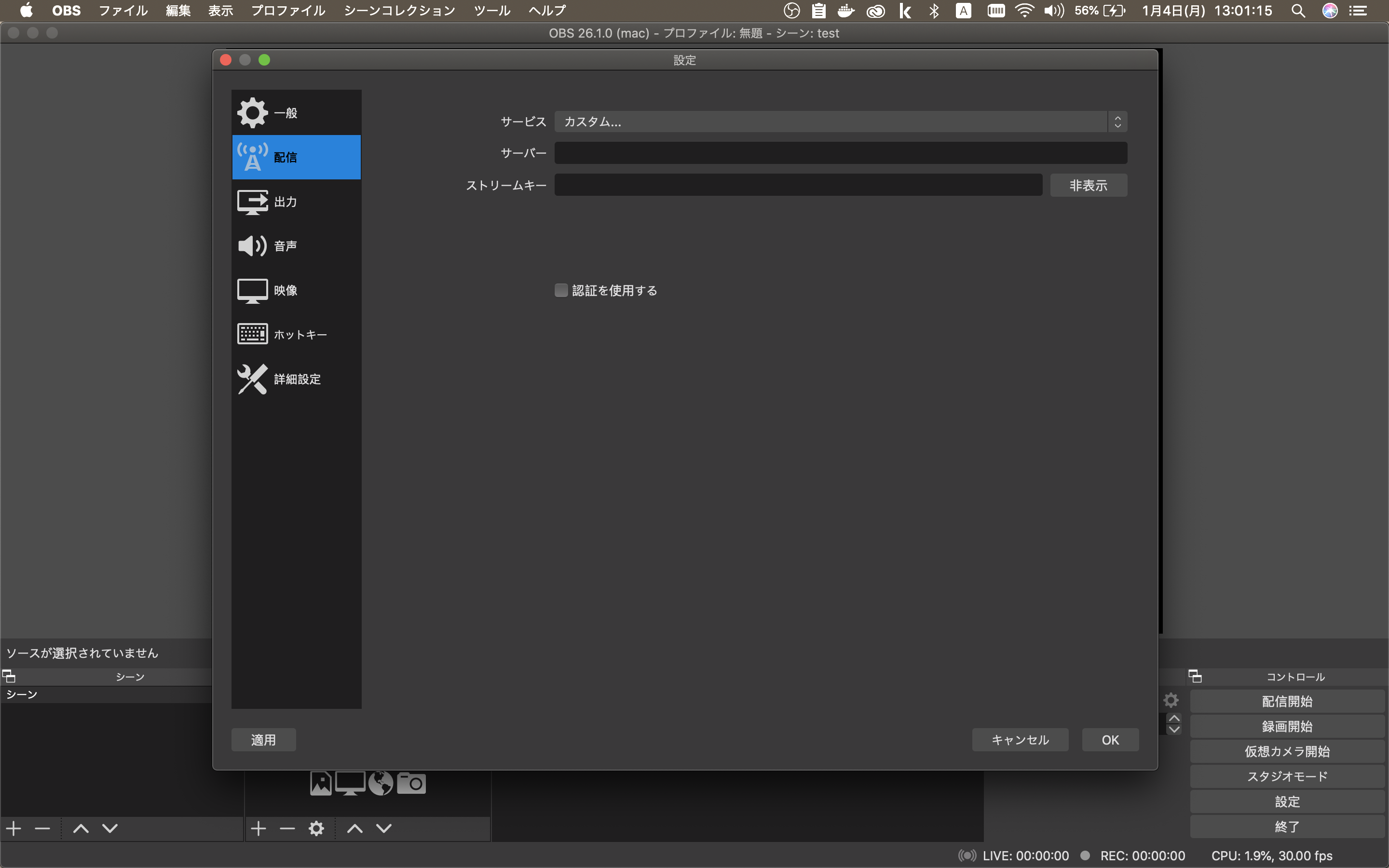Toggle スタジオモード in the Controls panel

point(1287,776)
